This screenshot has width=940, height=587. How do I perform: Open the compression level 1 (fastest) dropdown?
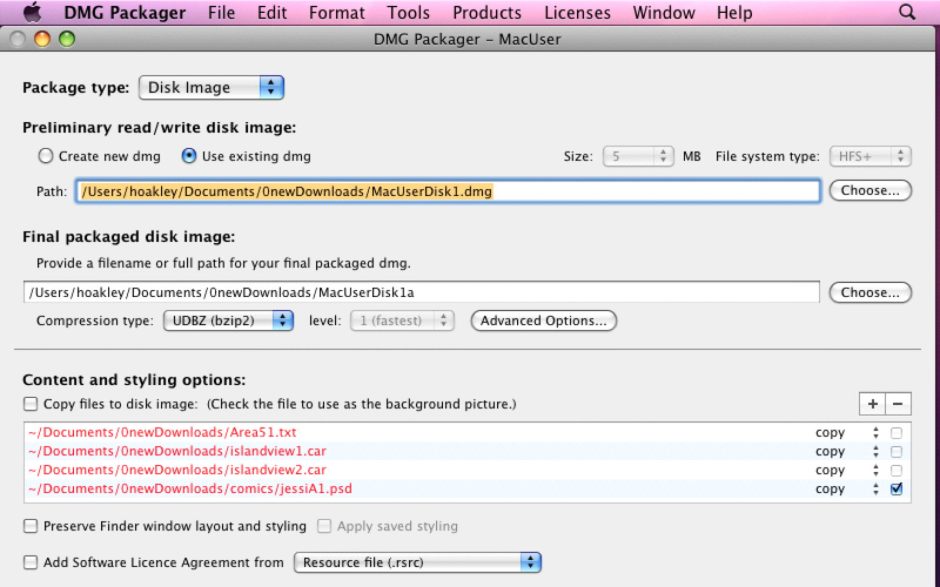point(402,321)
